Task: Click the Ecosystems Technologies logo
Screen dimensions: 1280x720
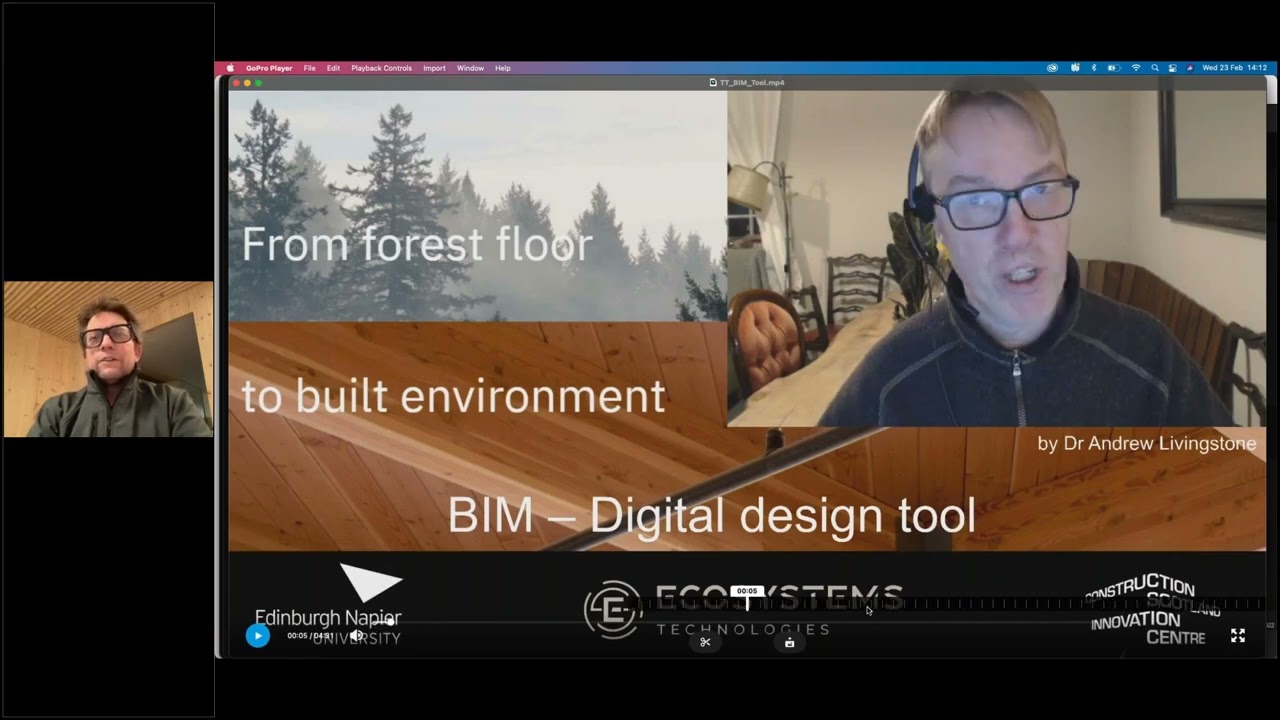Action: [x=743, y=609]
